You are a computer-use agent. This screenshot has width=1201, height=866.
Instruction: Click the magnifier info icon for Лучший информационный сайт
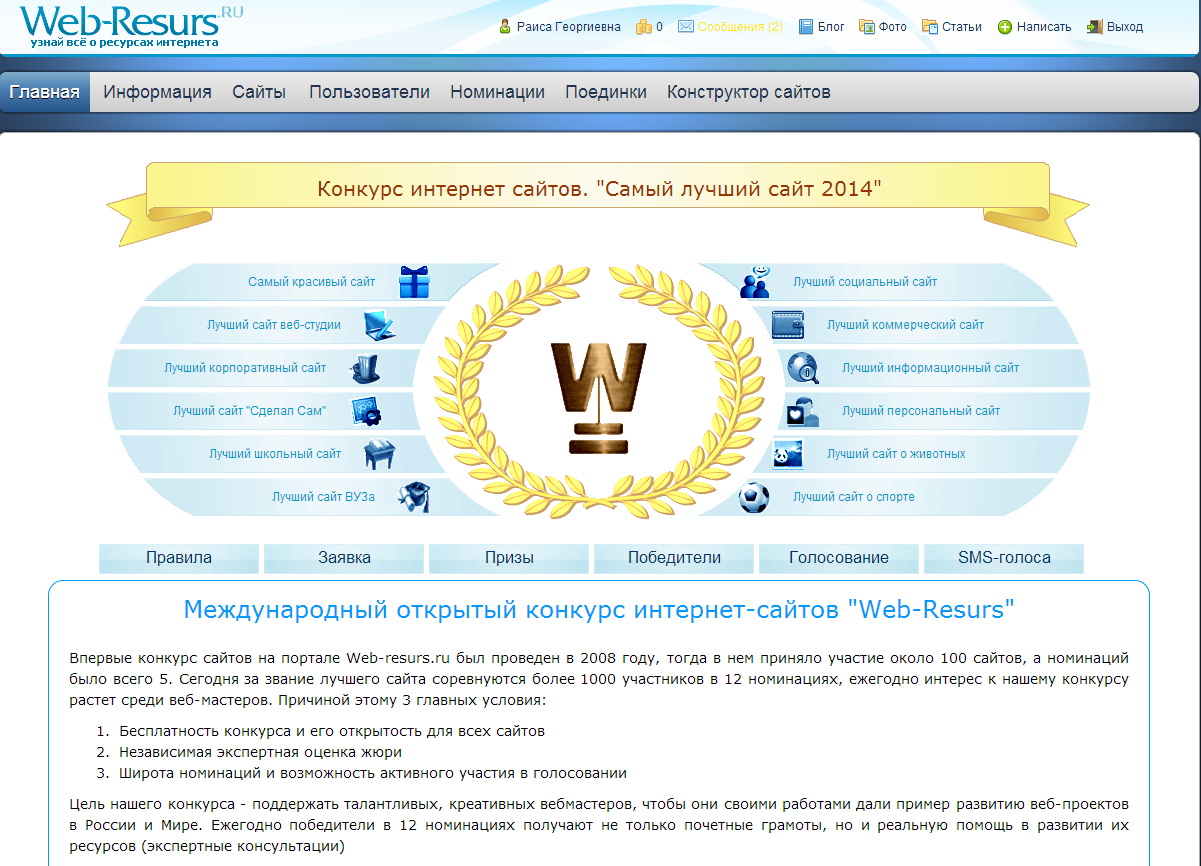coord(803,368)
